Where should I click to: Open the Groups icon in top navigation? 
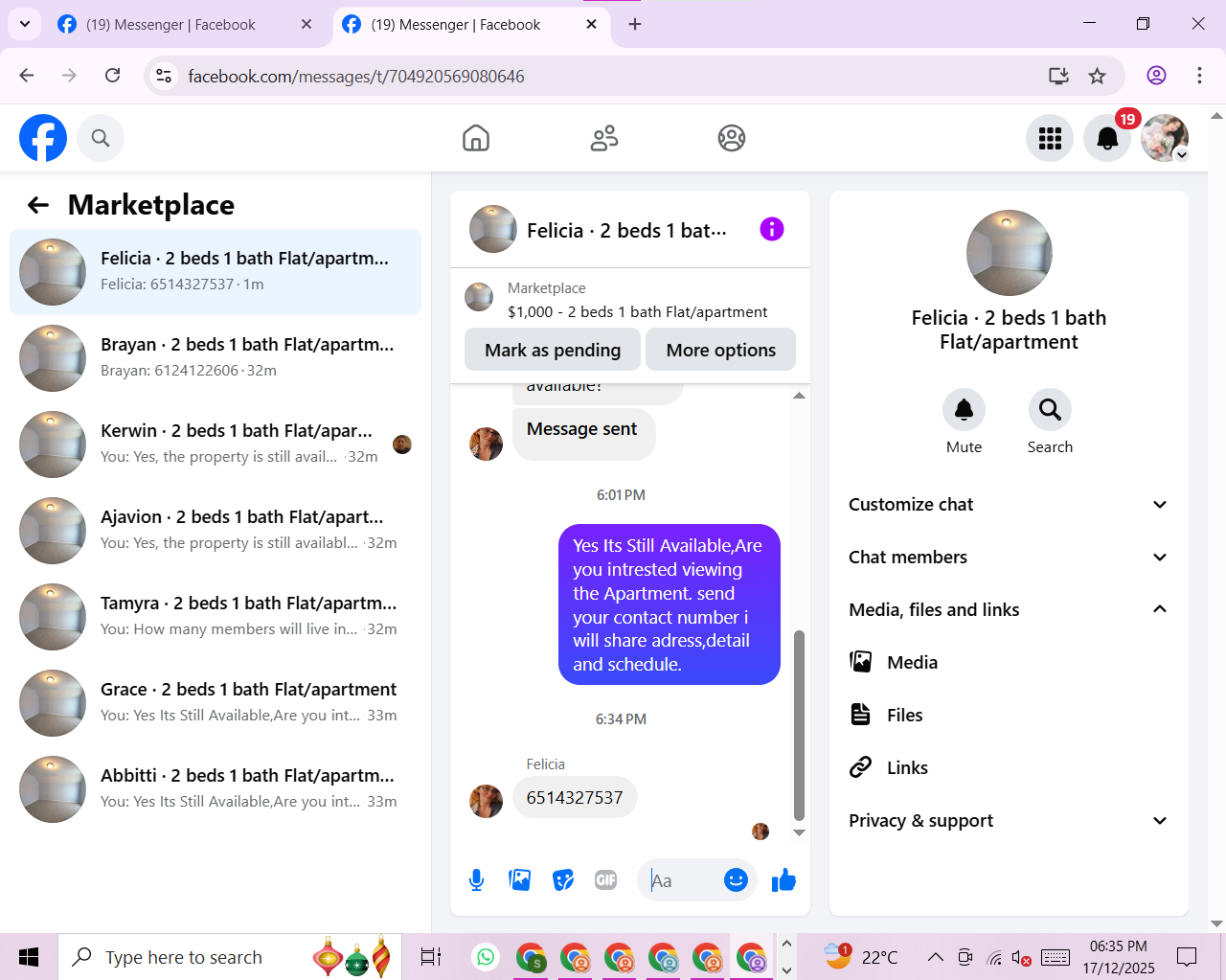point(732,138)
